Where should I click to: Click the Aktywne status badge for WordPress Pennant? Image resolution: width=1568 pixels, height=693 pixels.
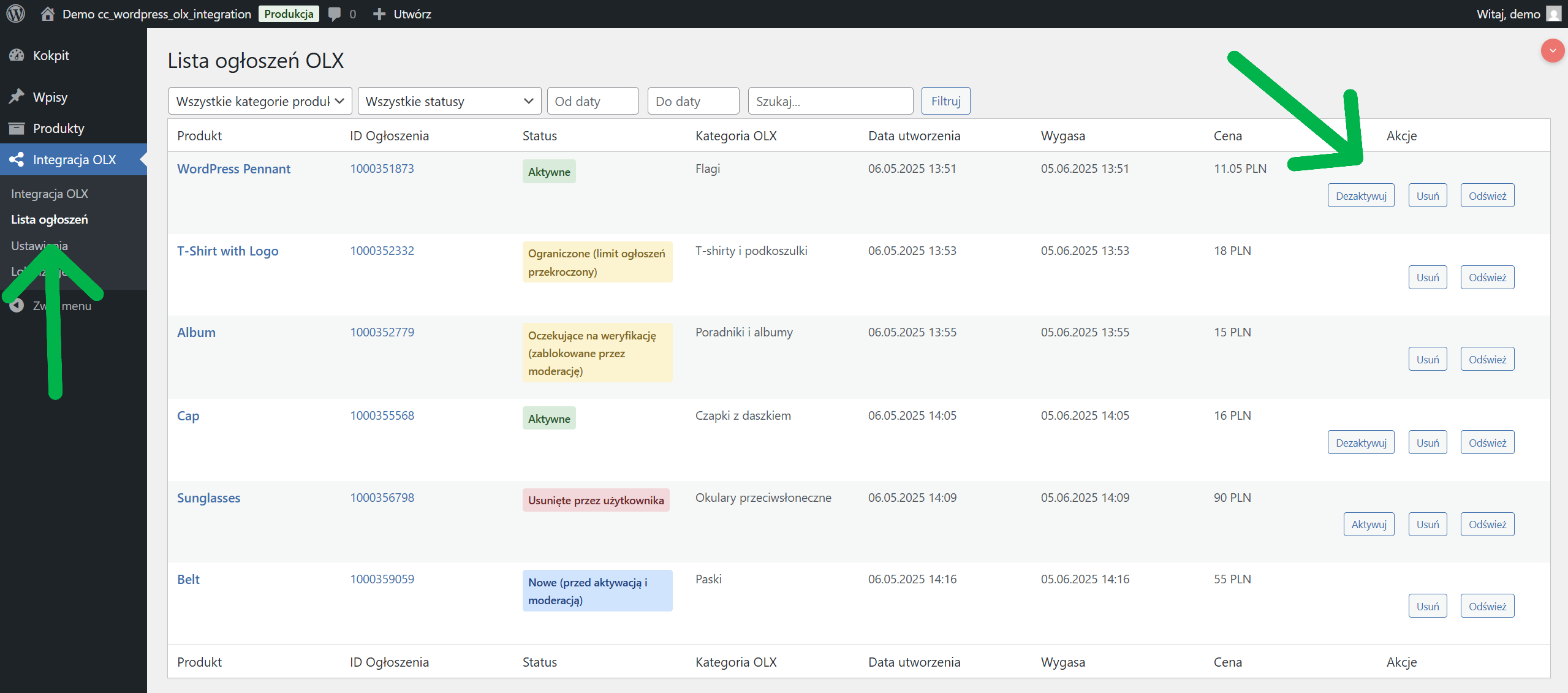[x=549, y=172]
